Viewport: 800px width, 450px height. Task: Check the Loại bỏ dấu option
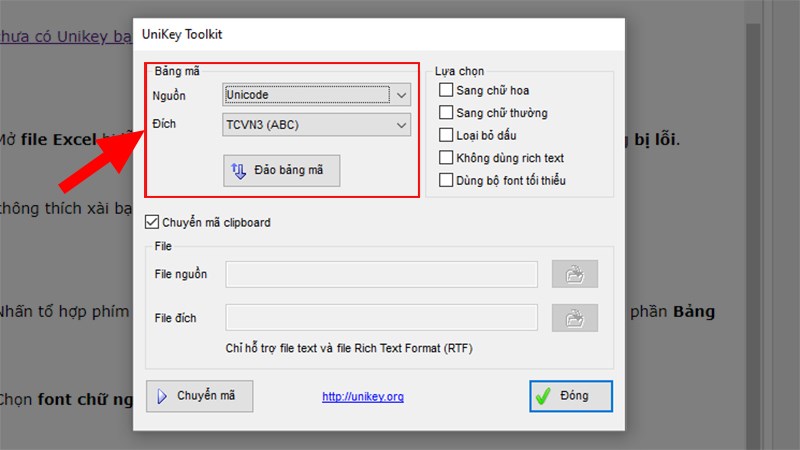[446, 135]
